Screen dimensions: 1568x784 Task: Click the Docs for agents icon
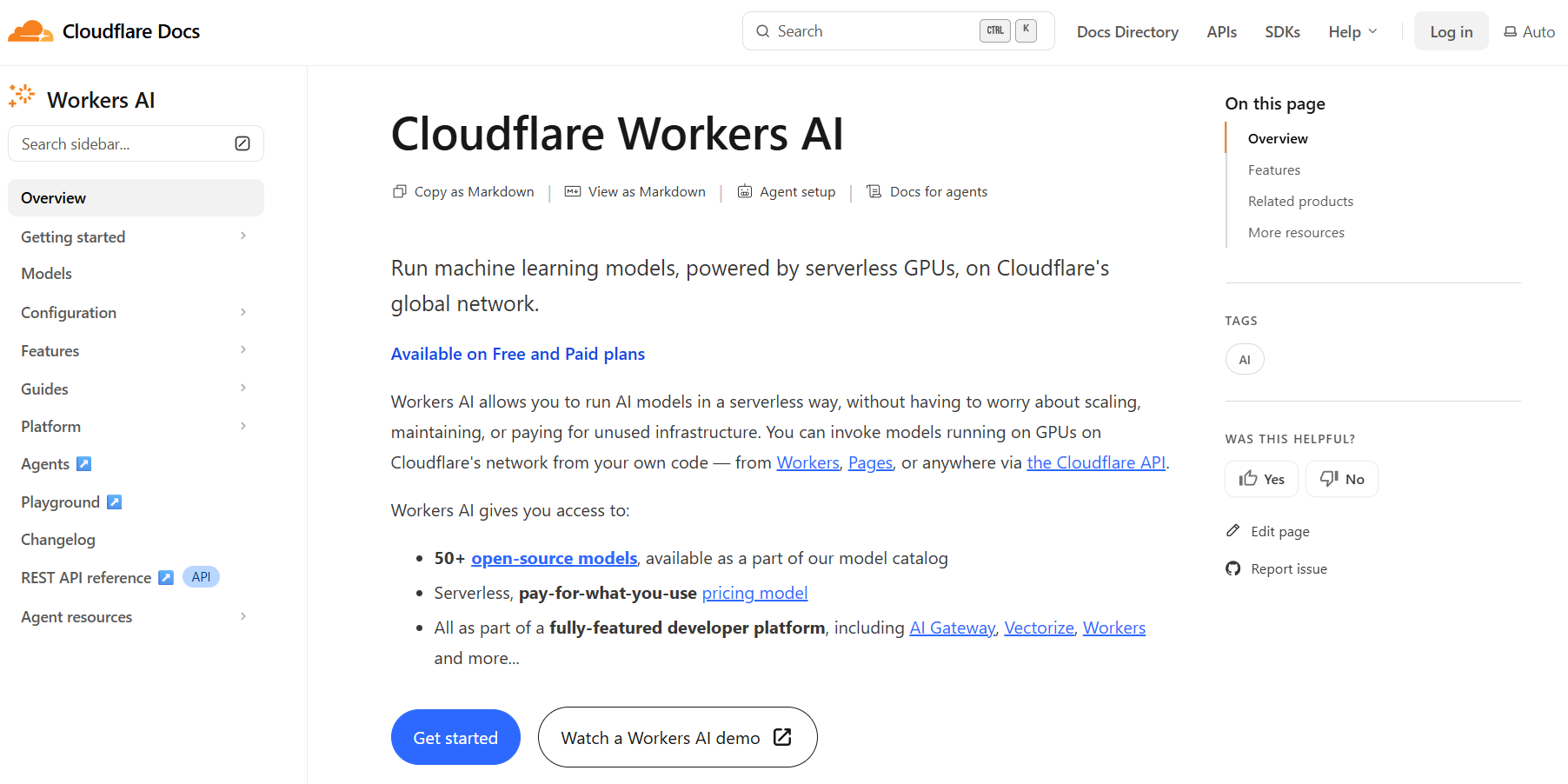(874, 191)
